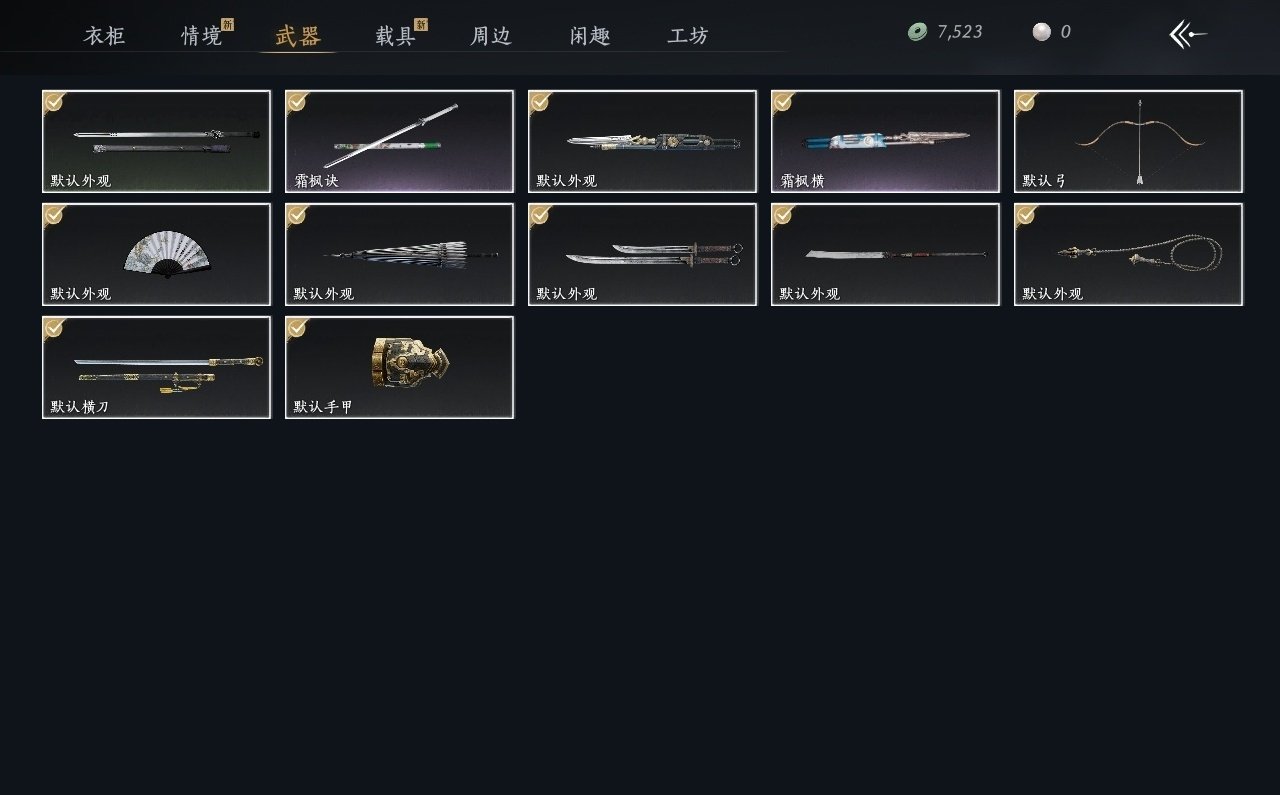1280x795 pixels.
Task: Select the striped umbrella weapon skin
Action: point(399,254)
